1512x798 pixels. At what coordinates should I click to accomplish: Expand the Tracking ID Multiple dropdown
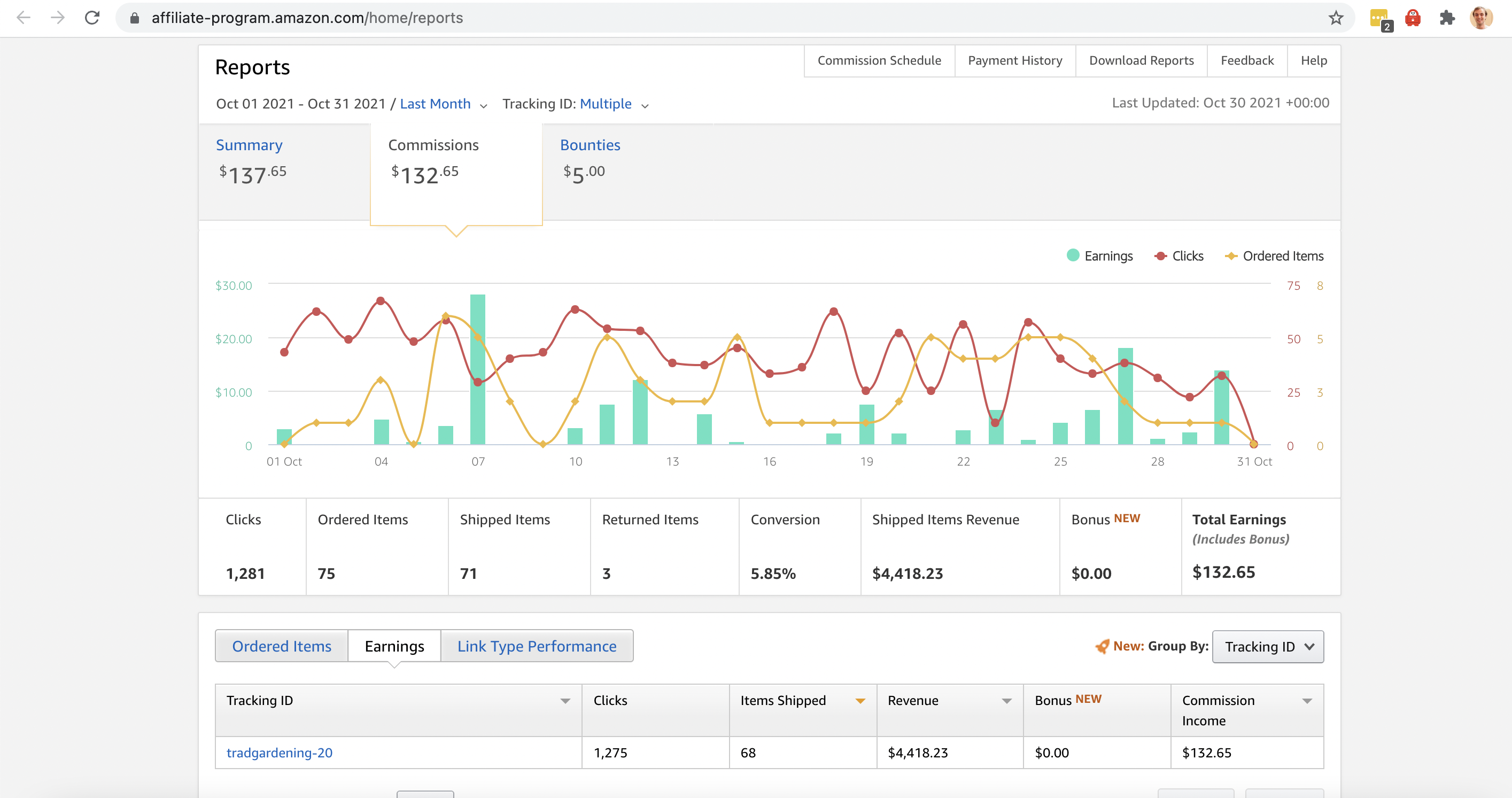[x=614, y=104]
